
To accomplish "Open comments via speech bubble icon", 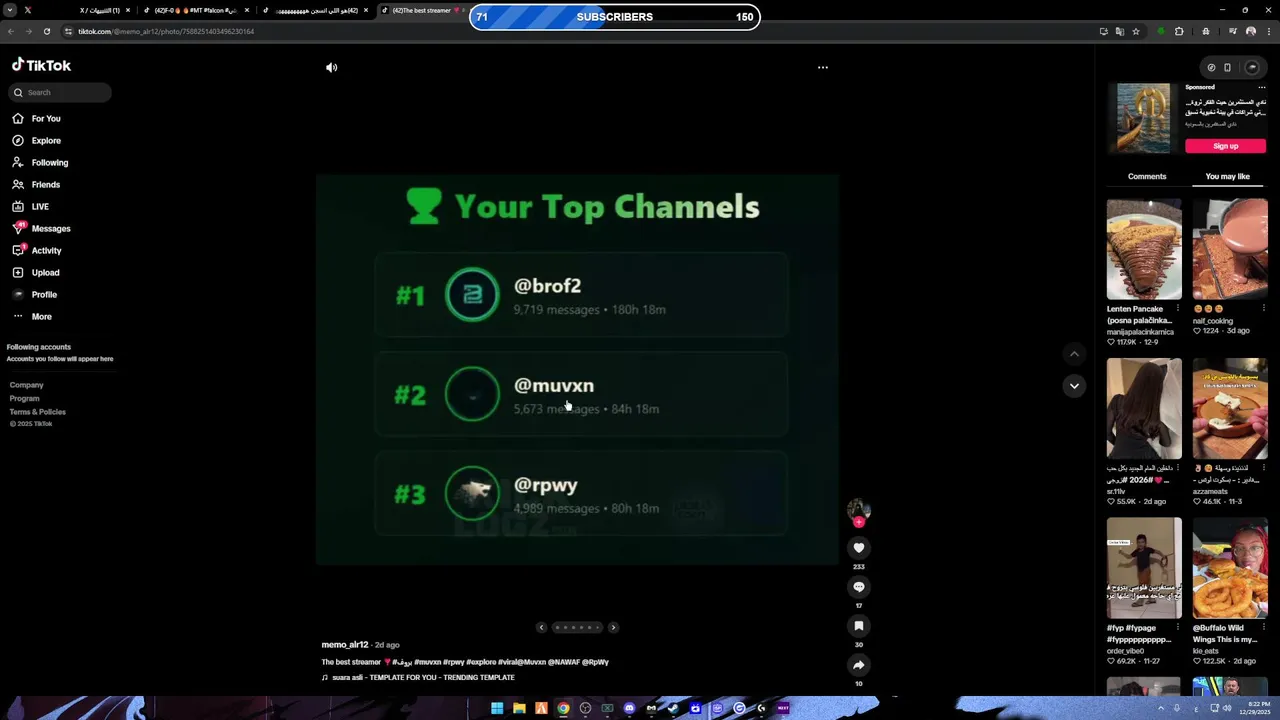I will [858, 587].
